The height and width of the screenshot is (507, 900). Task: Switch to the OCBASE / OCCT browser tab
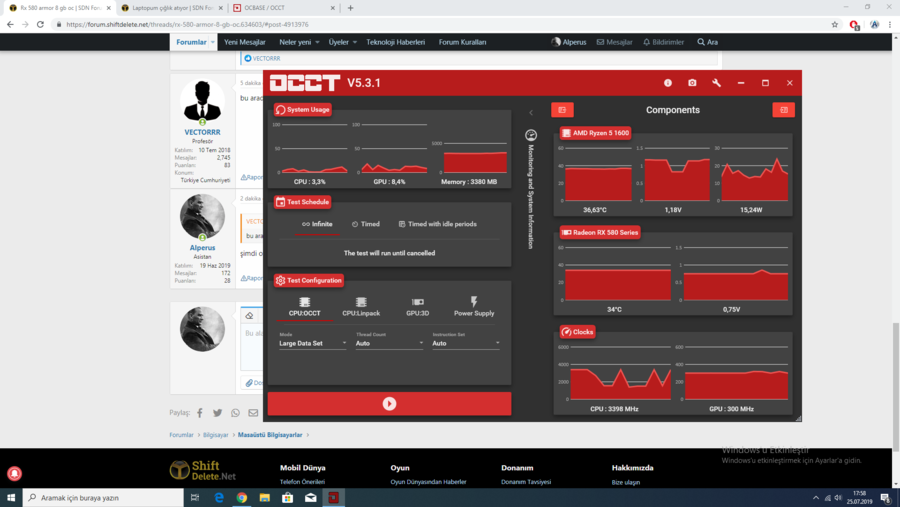(284, 8)
